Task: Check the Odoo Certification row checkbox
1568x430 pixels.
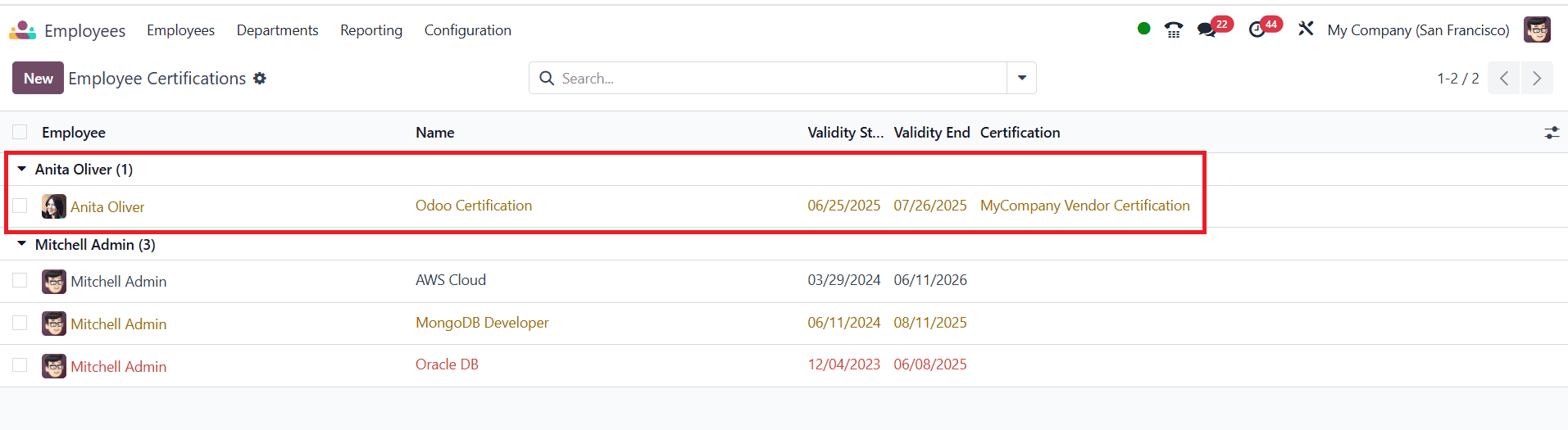Action: tap(20, 206)
